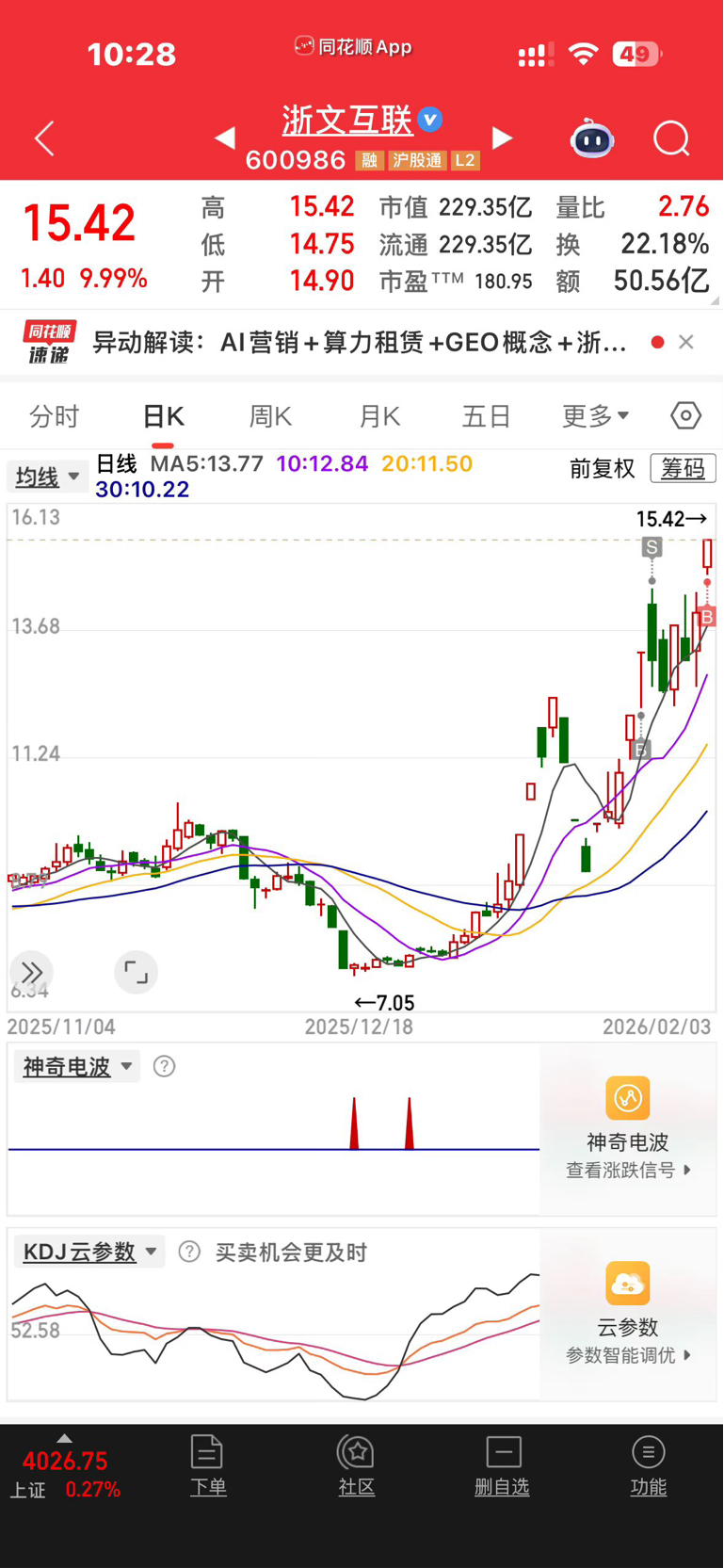Viewport: 724px width, 1568px height.
Task: Switch to 五日 tab
Action: 487,415
